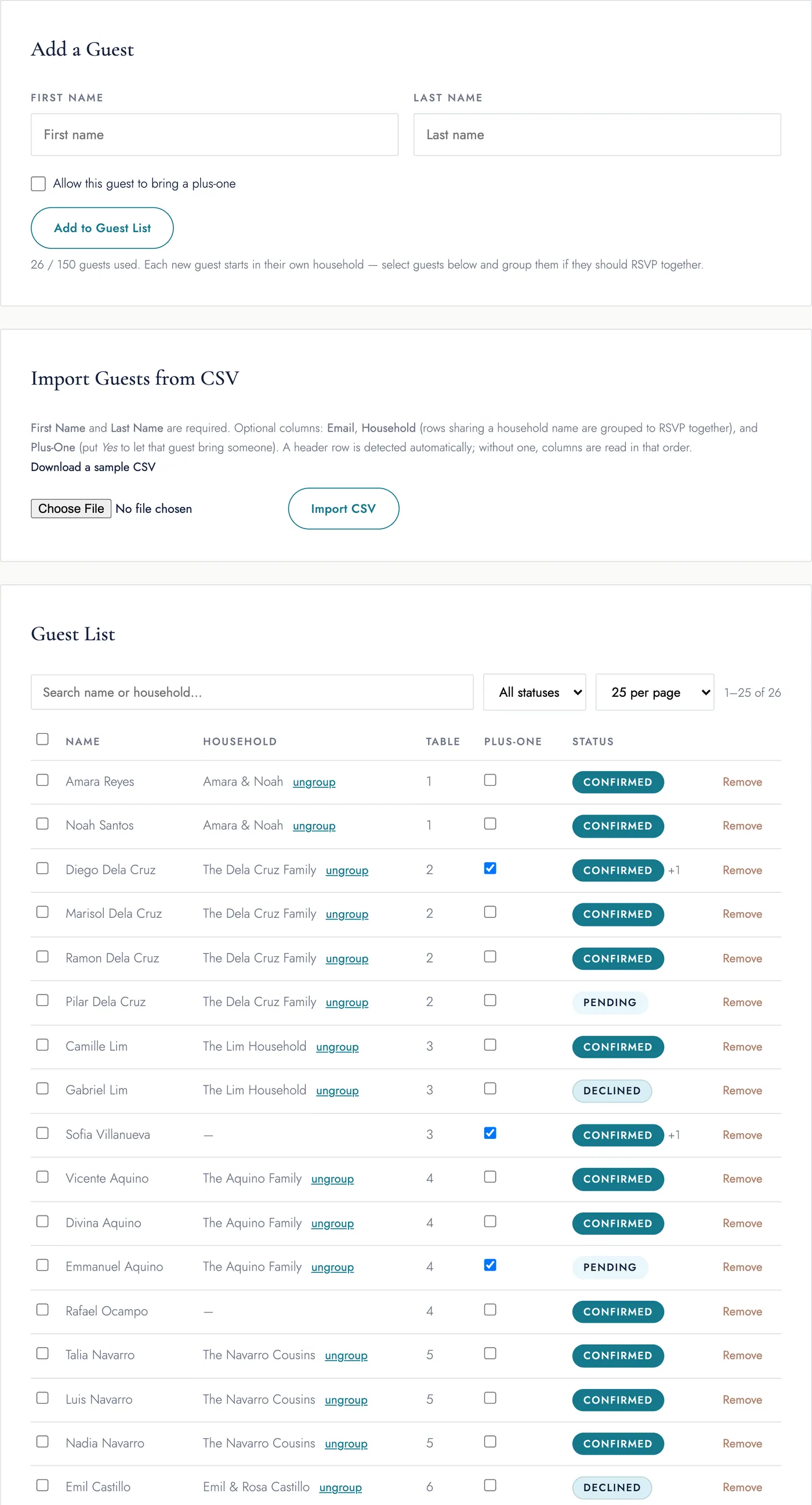812x1505 pixels.
Task: Disable plus-one for Emmanuel Aquino
Action: point(490,1265)
